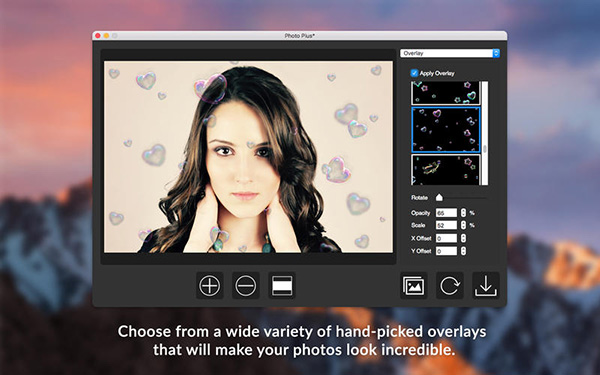Viewport: 600px width, 375px height.
Task: Click the zoom in plus icon
Action: click(x=210, y=285)
